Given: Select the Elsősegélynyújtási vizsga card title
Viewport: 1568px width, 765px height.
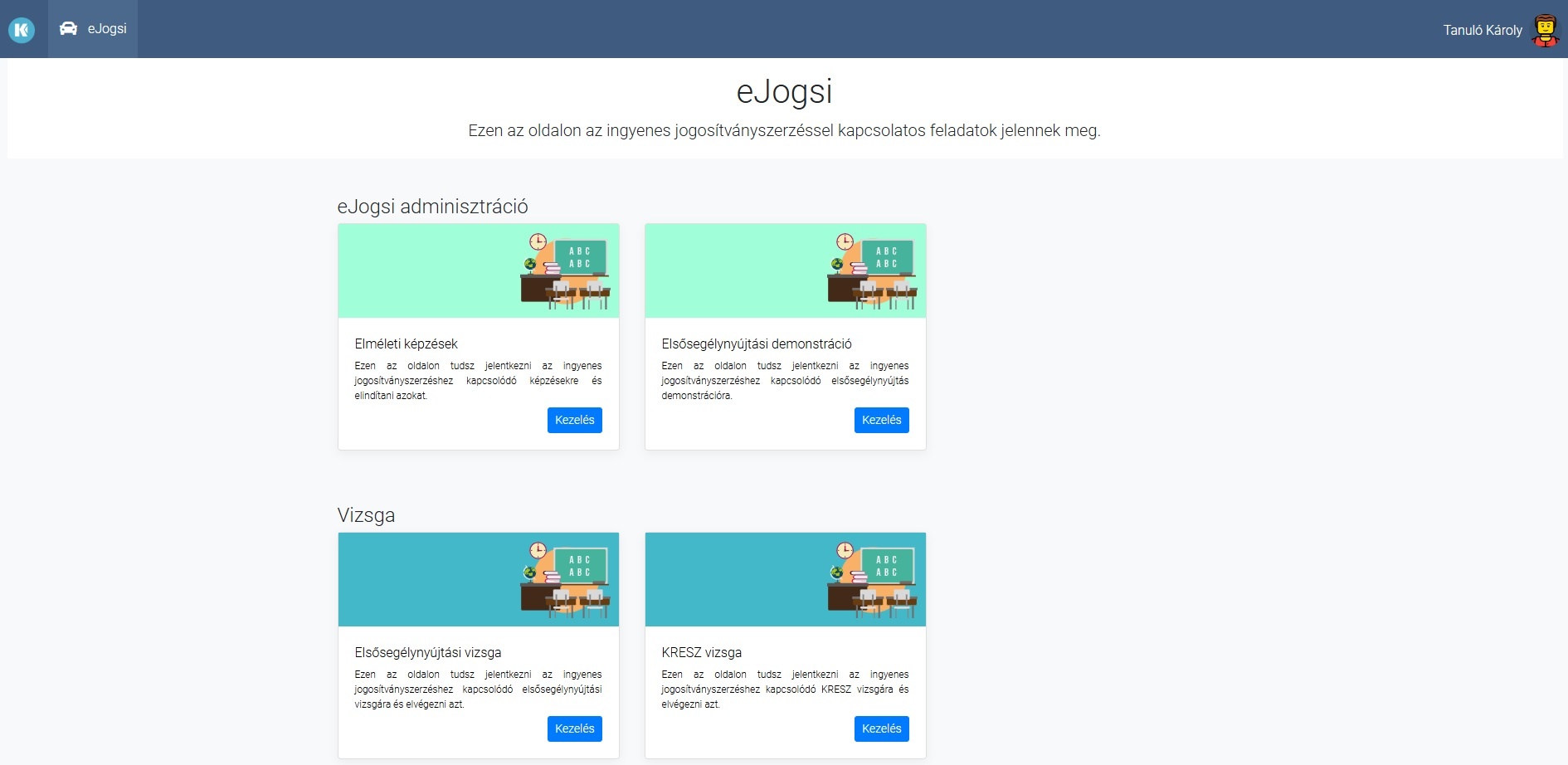Looking at the screenshot, I should tap(428, 652).
